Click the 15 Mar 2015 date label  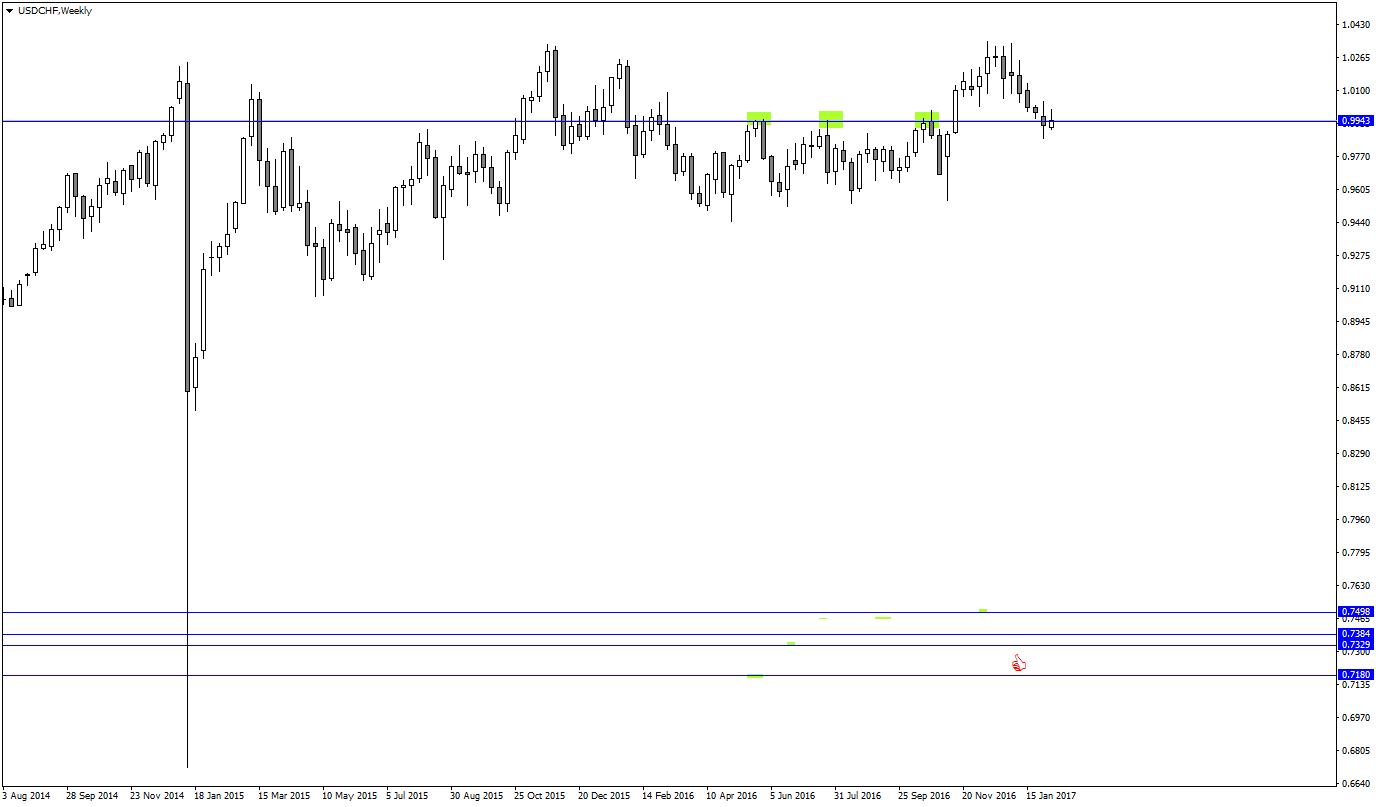point(284,796)
